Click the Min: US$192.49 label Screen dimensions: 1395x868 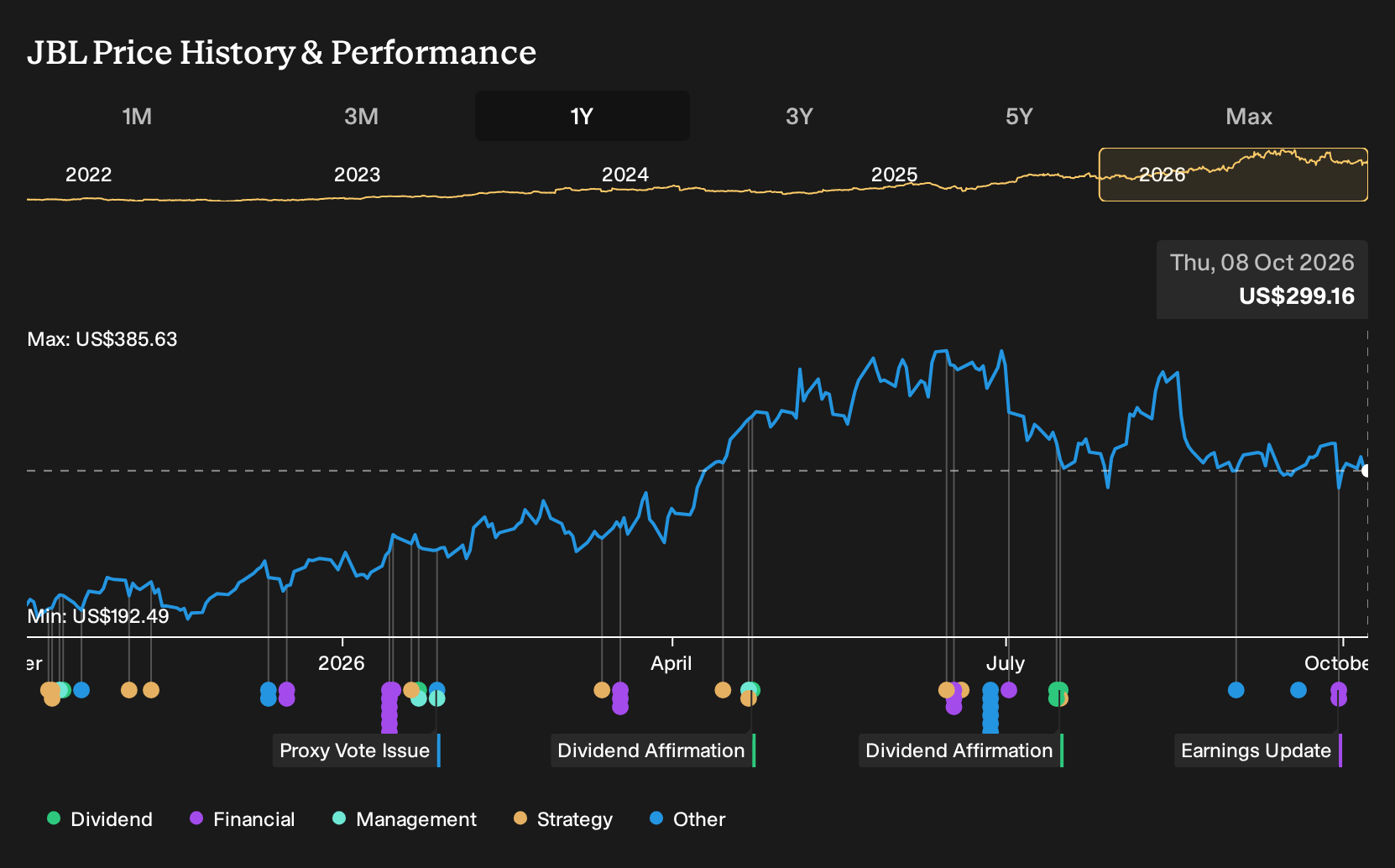[x=98, y=616]
